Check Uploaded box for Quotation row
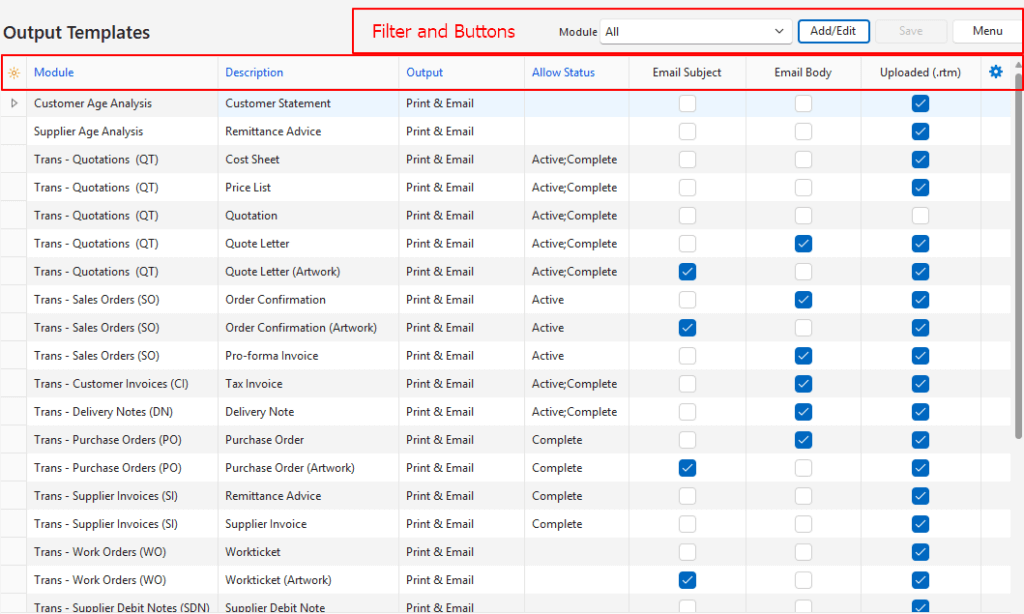This screenshot has width=1024, height=614. [920, 215]
